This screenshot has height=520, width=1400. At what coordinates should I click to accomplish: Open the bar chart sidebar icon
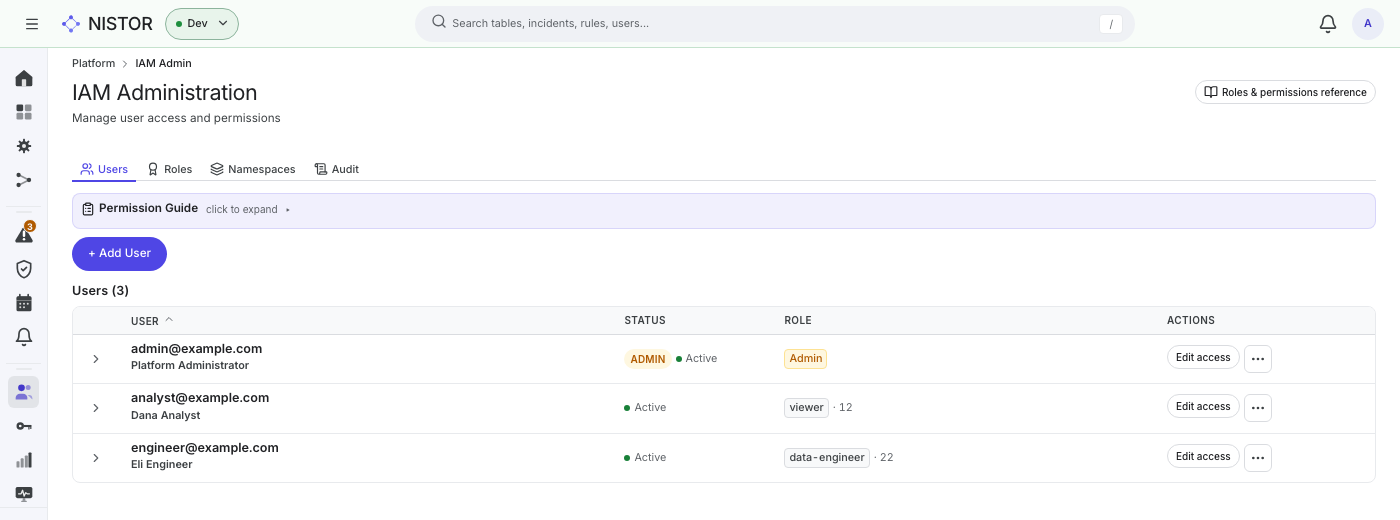(24, 460)
